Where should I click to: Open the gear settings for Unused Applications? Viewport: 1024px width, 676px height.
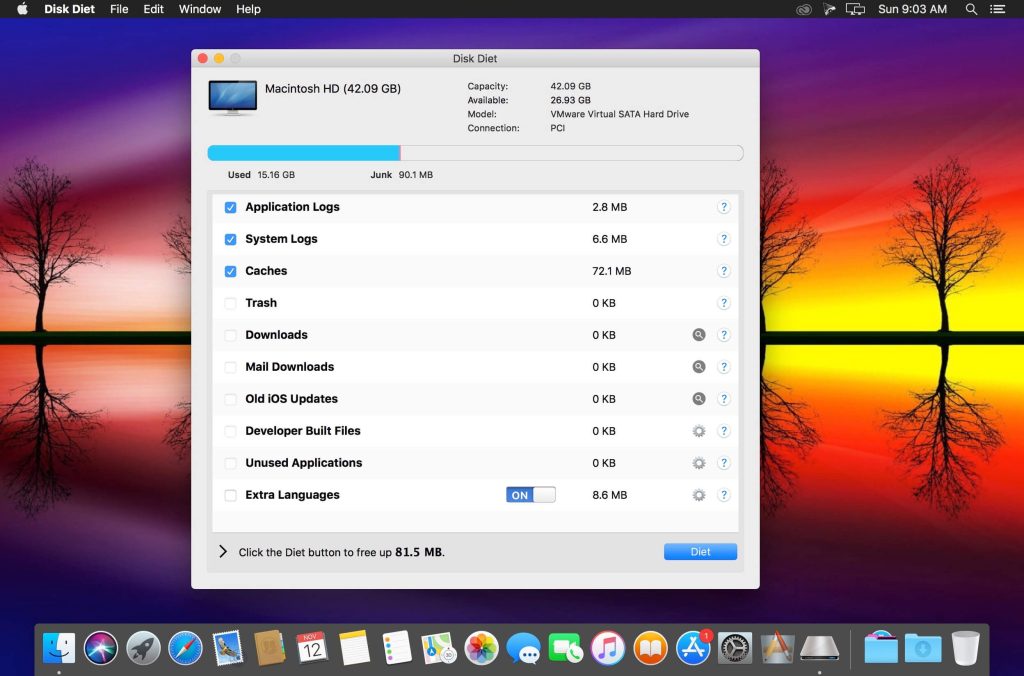coord(699,463)
